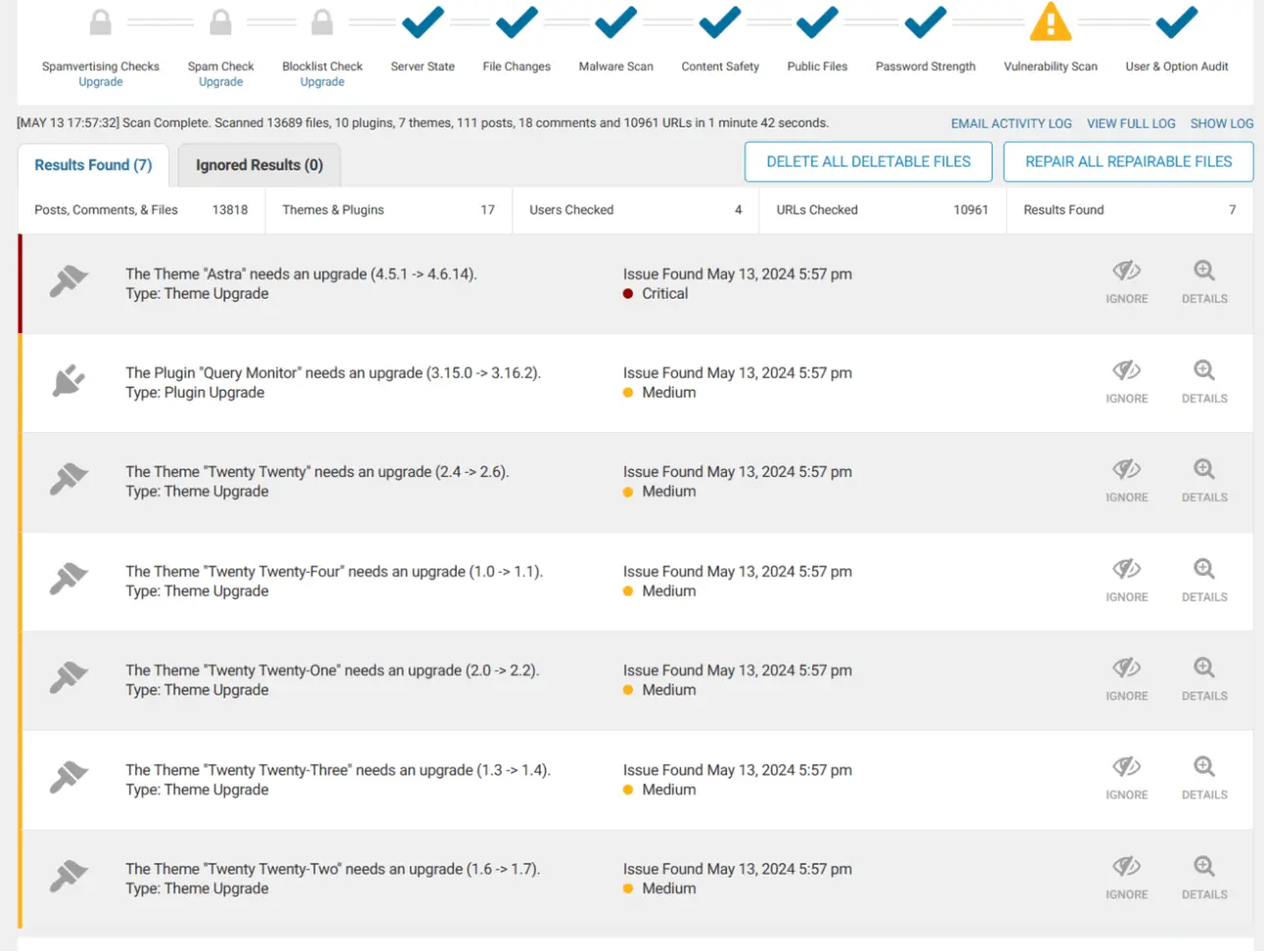Click REPAIR ALL REPAIRABLE FILES
Viewport: 1264px width, 952px height.
(x=1128, y=162)
